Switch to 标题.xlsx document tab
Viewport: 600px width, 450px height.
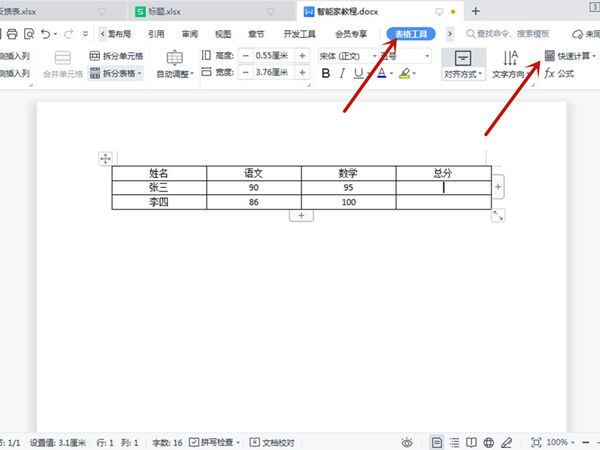(211, 11)
